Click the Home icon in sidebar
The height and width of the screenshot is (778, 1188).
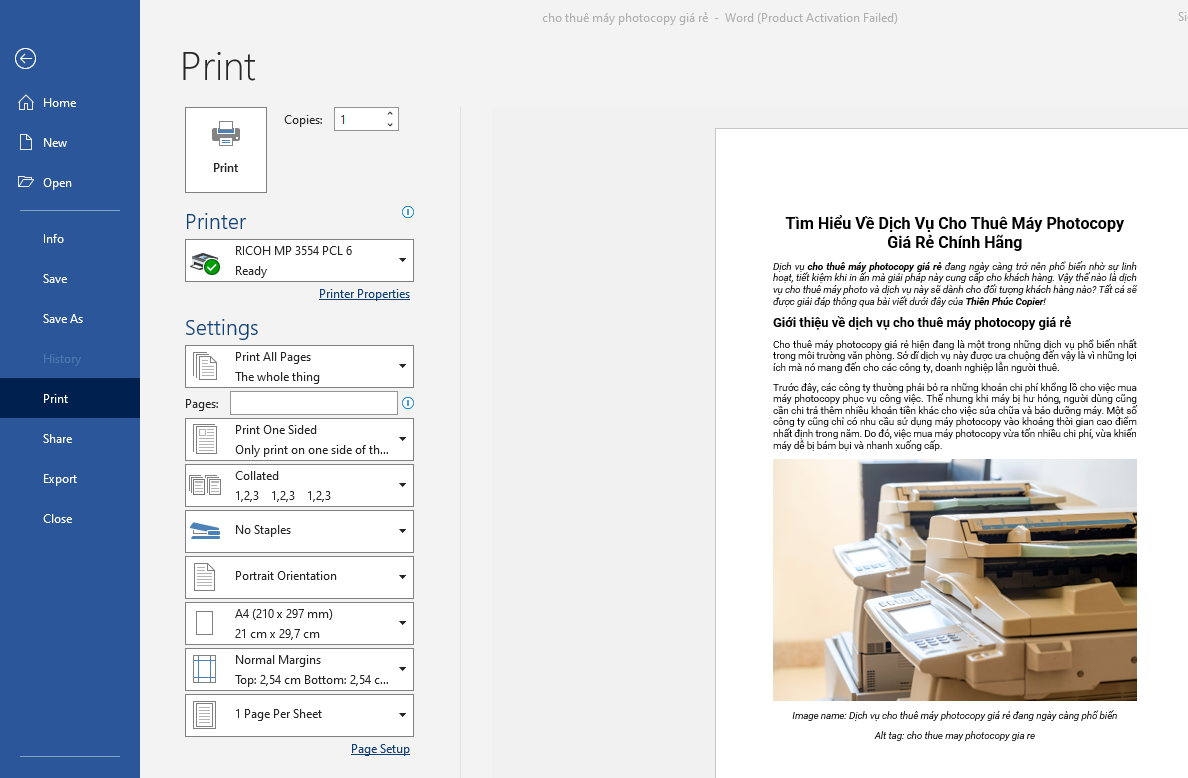(x=26, y=103)
